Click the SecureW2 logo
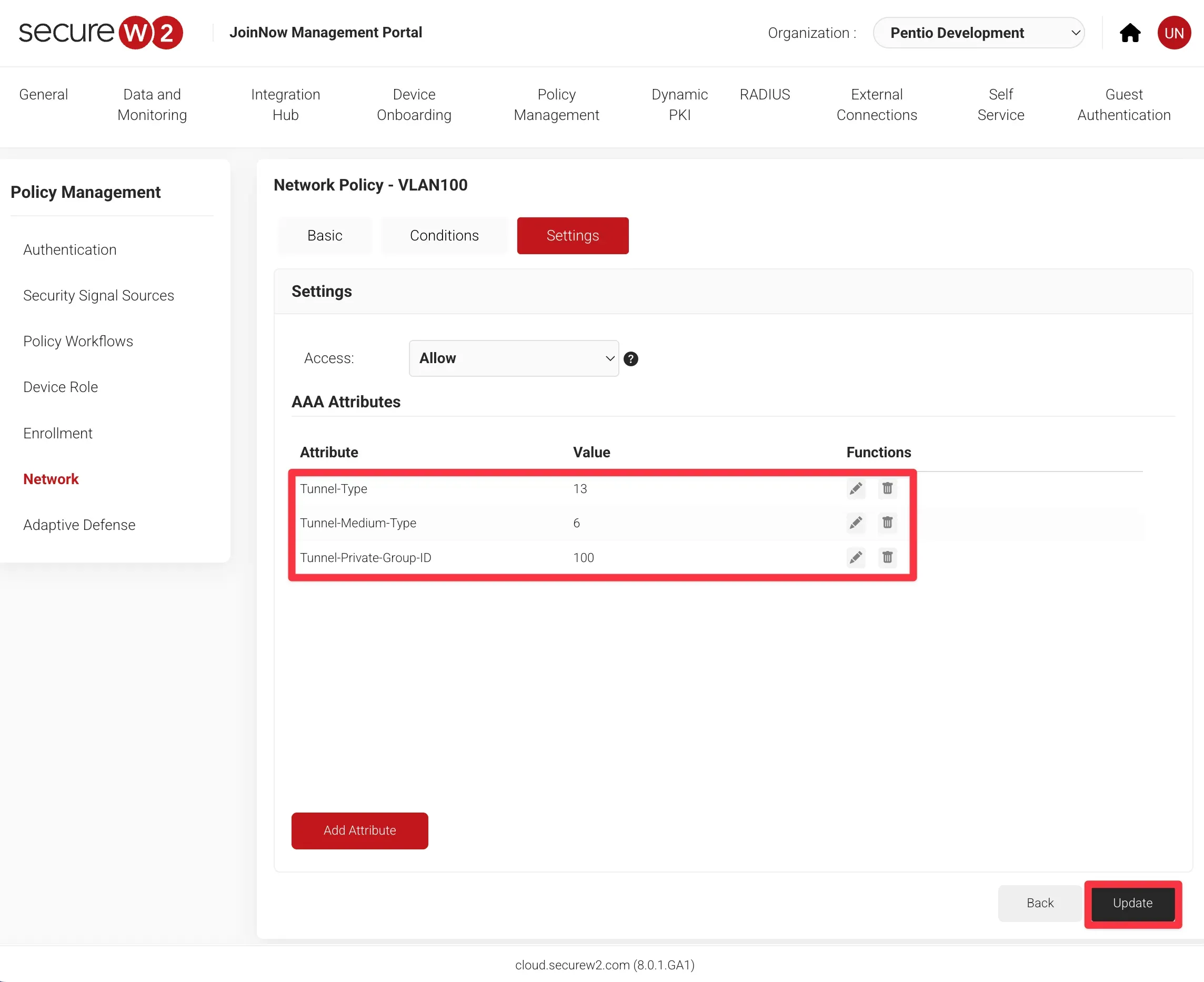The width and height of the screenshot is (1204, 982). coord(101,32)
